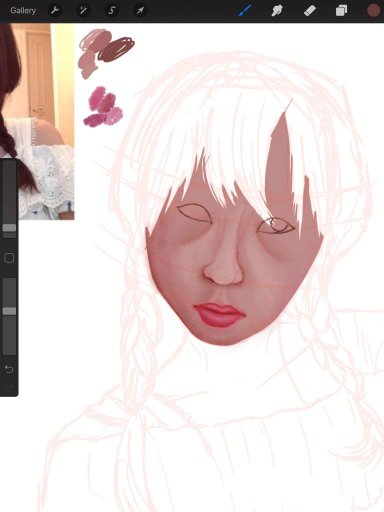Click the brush opacity slider handle
Screen dimensions: 384x512
tap(9, 311)
